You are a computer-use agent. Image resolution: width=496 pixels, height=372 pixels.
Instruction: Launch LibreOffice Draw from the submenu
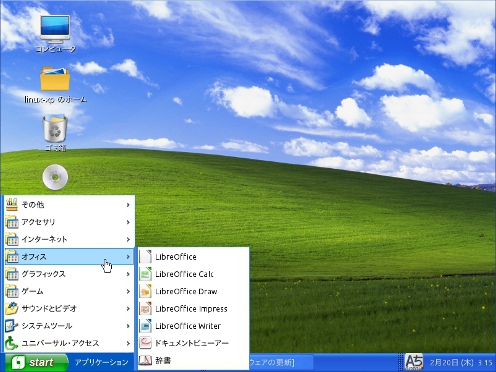194,291
